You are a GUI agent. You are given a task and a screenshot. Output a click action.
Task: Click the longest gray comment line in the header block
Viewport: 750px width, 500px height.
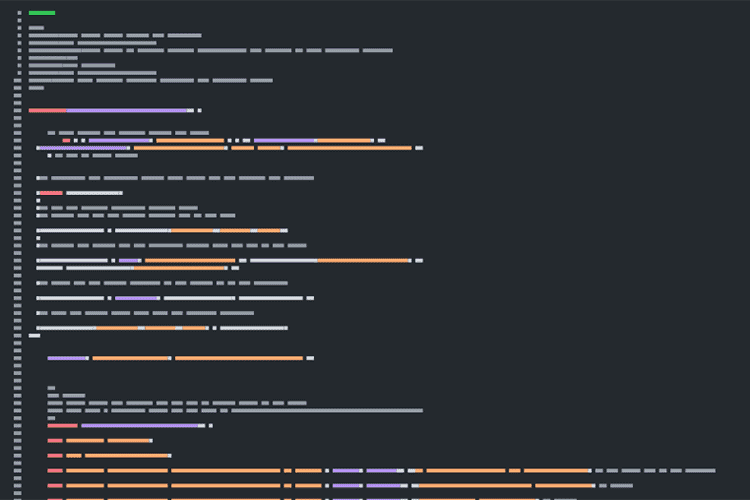210,50
